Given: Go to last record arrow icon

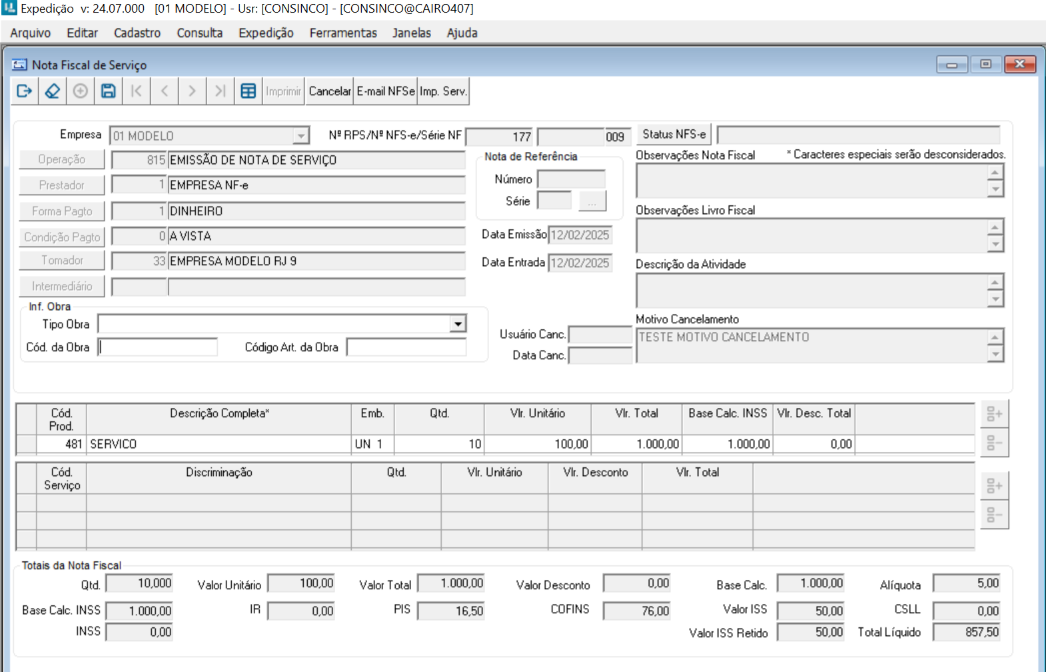Looking at the screenshot, I should point(220,91).
